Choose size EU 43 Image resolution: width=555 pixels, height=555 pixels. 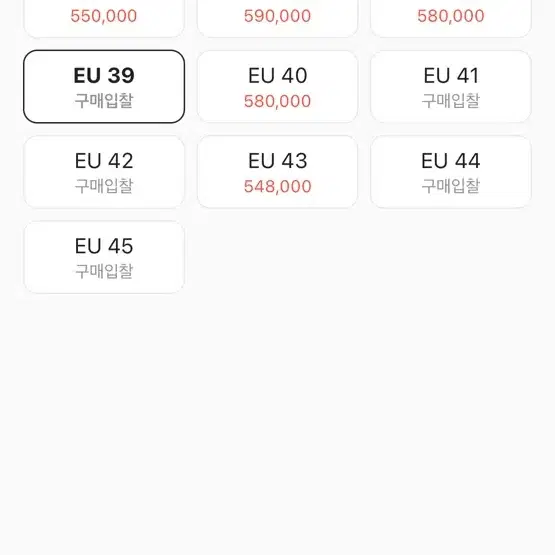[278, 172]
